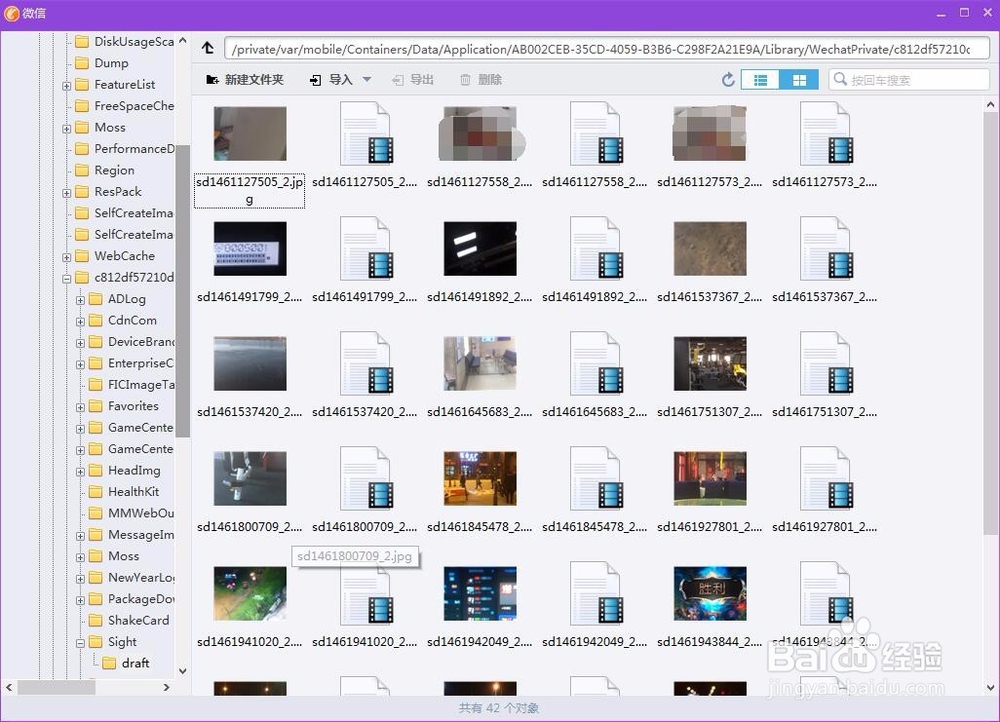Open the ShakeCard folder in tree

[129, 620]
